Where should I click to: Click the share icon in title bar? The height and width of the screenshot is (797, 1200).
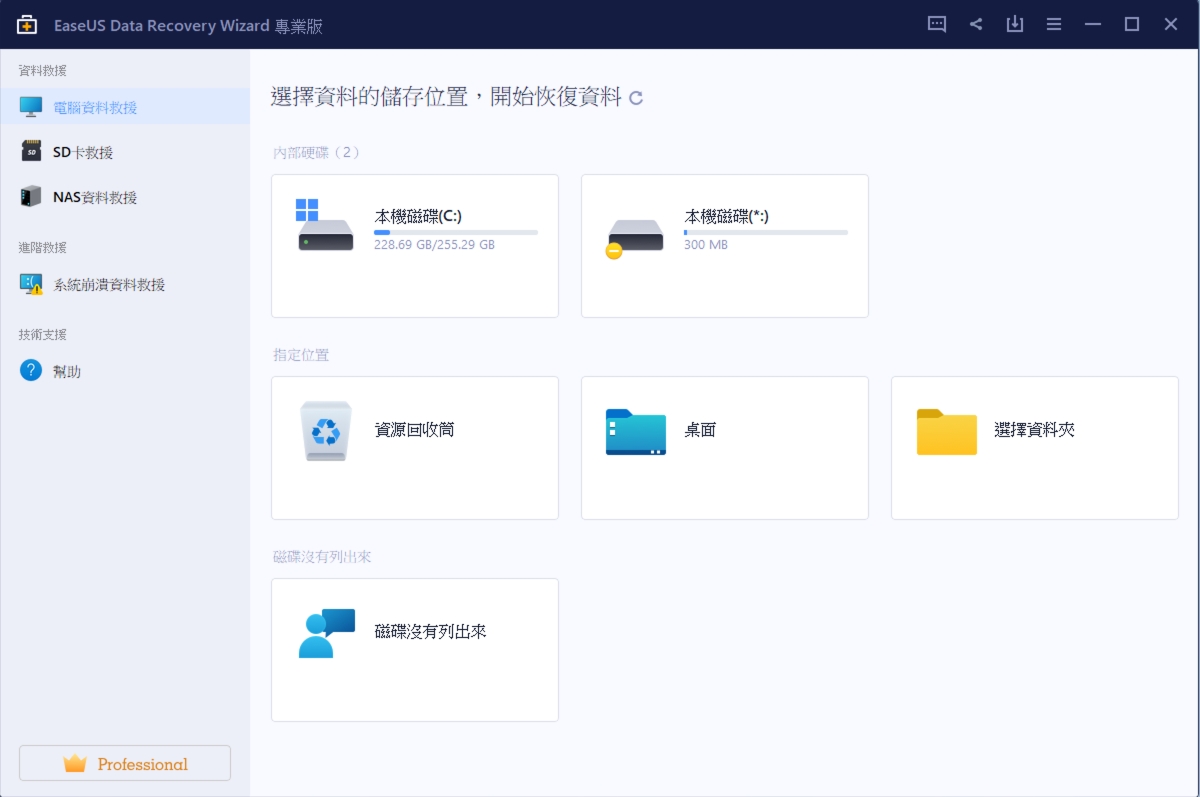pos(976,25)
